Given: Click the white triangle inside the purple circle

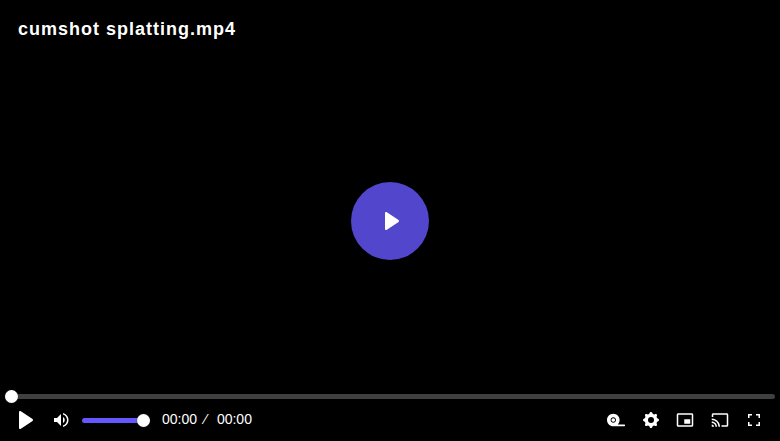Looking at the screenshot, I should click(392, 221).
